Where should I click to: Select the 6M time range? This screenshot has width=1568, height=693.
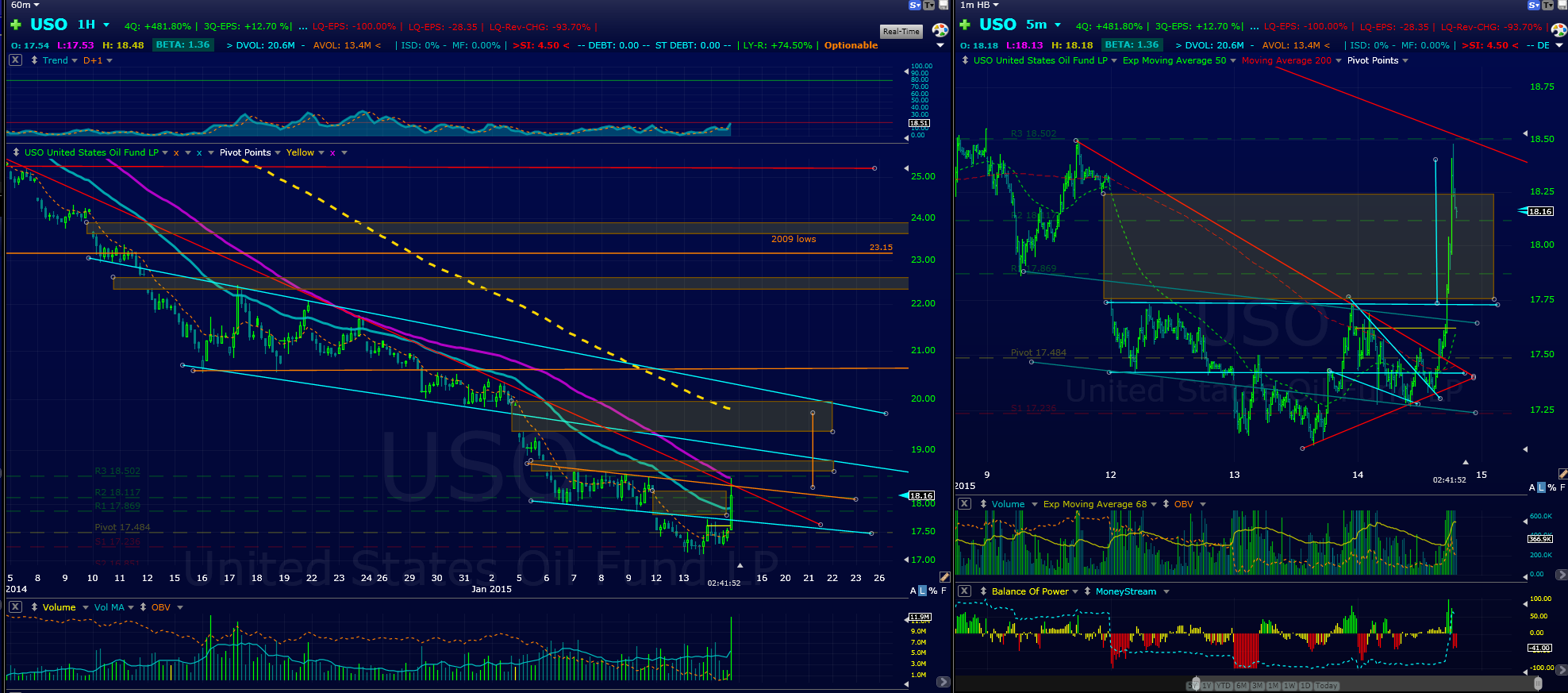coord(1242,685)
